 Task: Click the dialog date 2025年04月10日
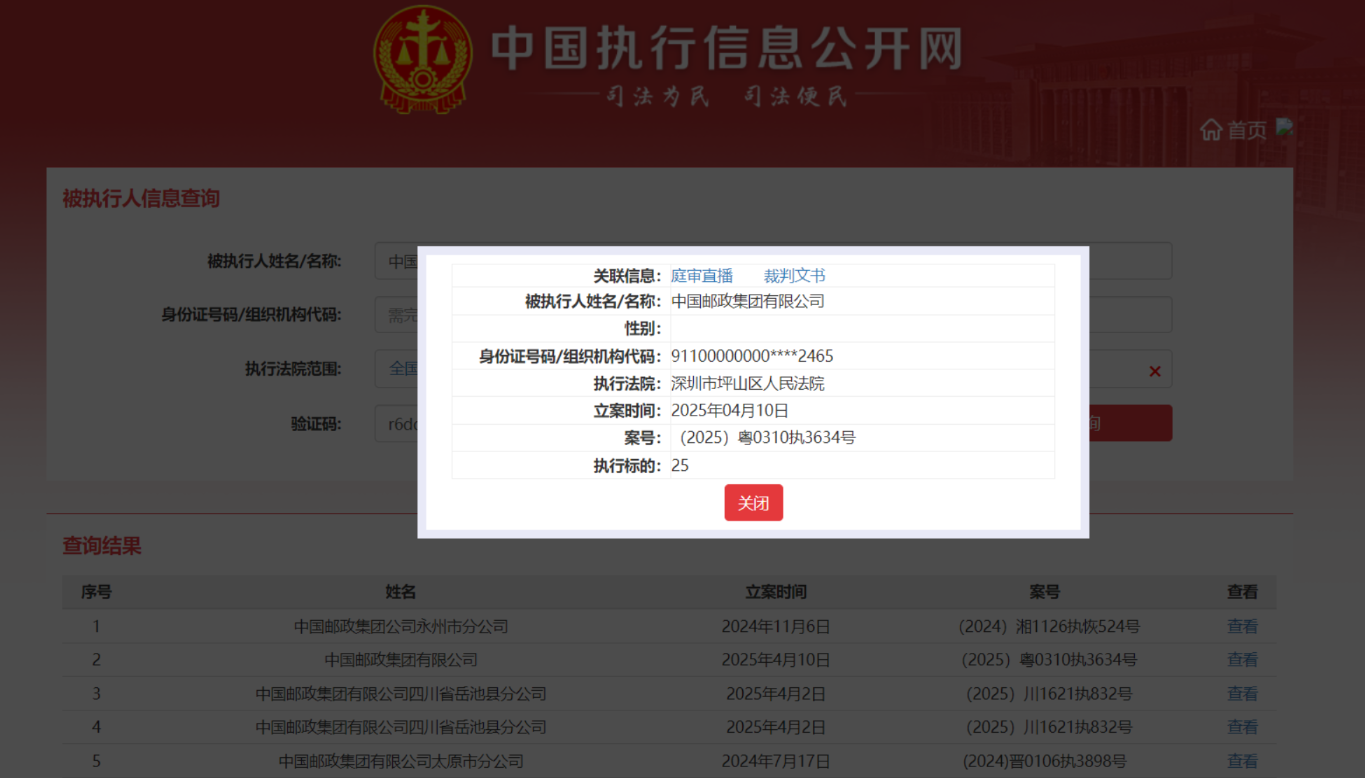(x=730, y=411)
